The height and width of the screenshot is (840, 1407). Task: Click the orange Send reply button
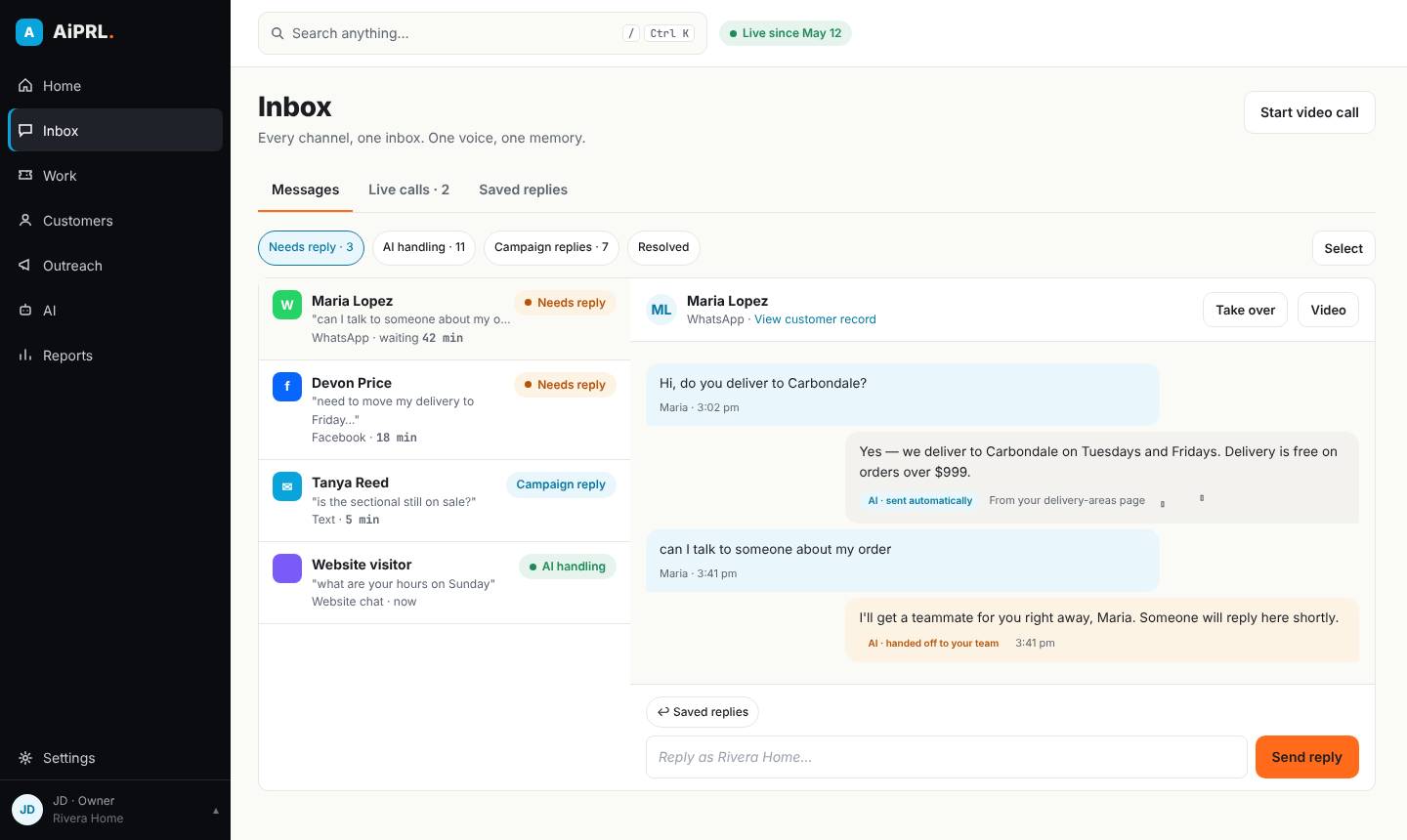(x=1306, y=757)
